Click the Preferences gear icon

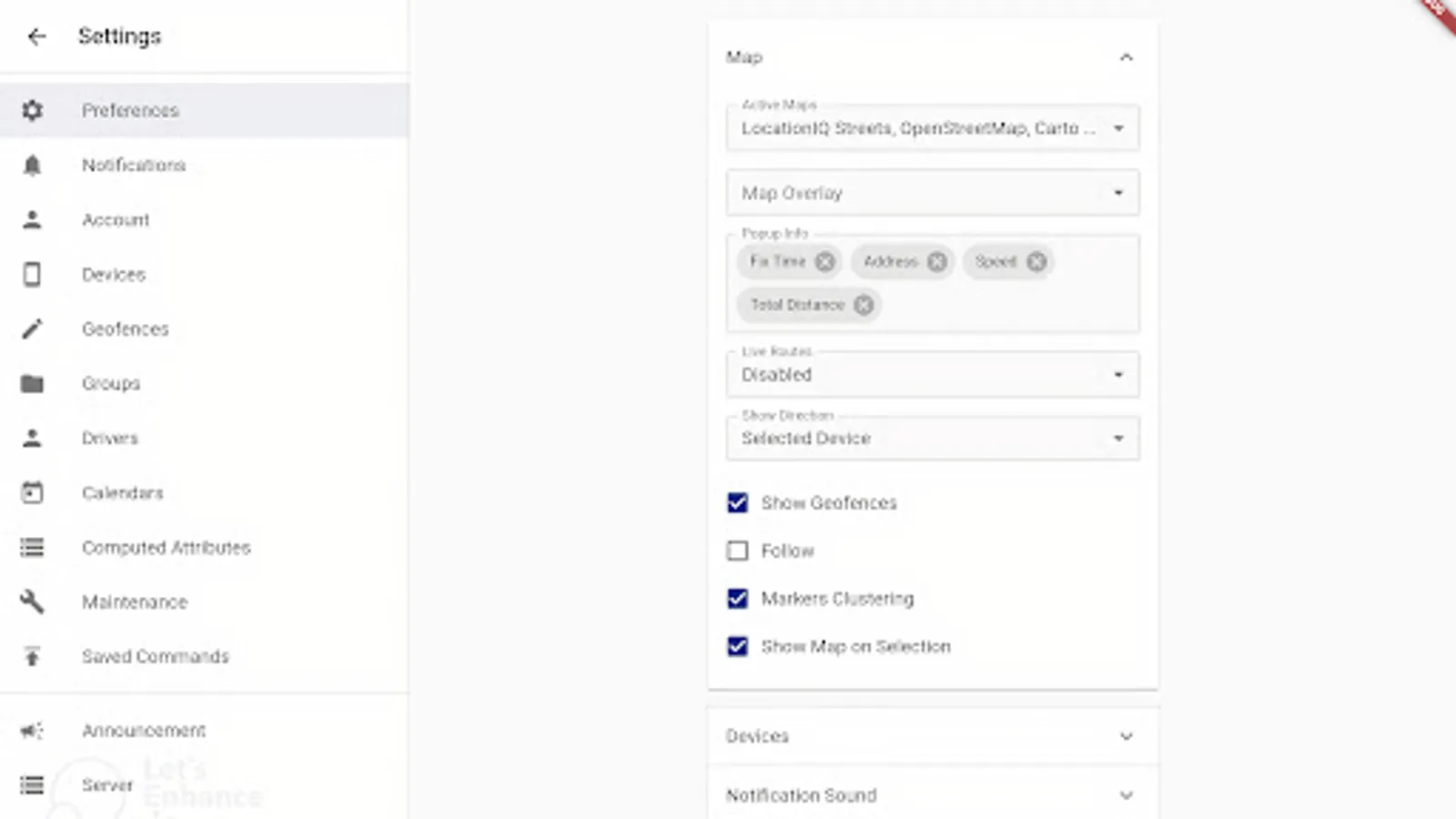coord(33,110)
